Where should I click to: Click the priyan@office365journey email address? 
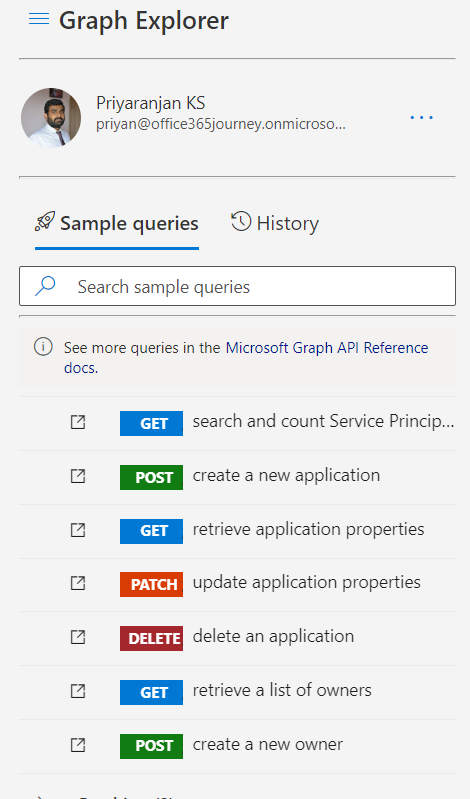(221, 125)
